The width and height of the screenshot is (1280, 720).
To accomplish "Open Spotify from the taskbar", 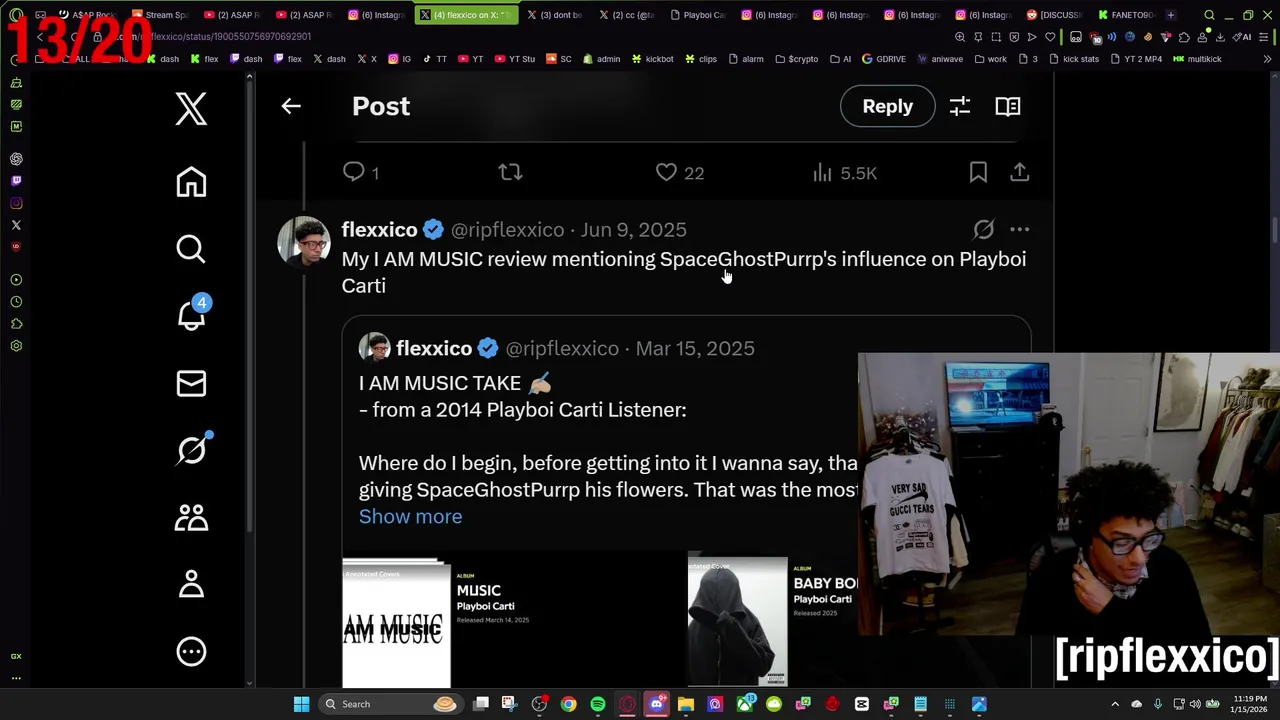I will 598,704.
